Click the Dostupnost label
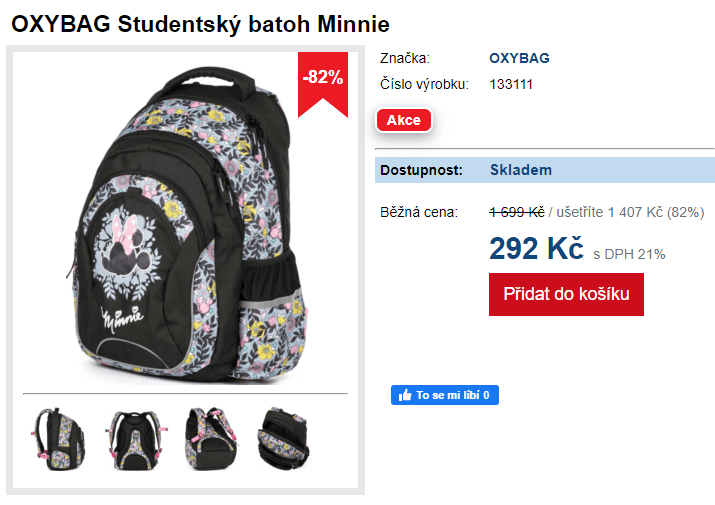Image resolution: width=715 pixels, height=505 pixels. [x=421, y=170]
